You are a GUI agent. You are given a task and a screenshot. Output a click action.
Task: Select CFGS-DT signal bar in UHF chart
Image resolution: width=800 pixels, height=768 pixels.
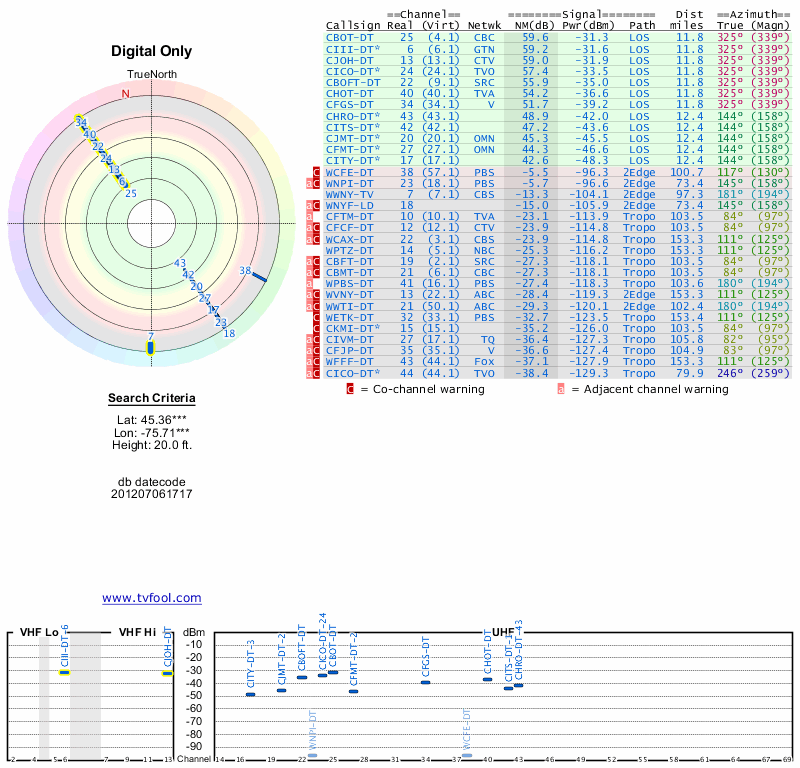coord(425,681)
